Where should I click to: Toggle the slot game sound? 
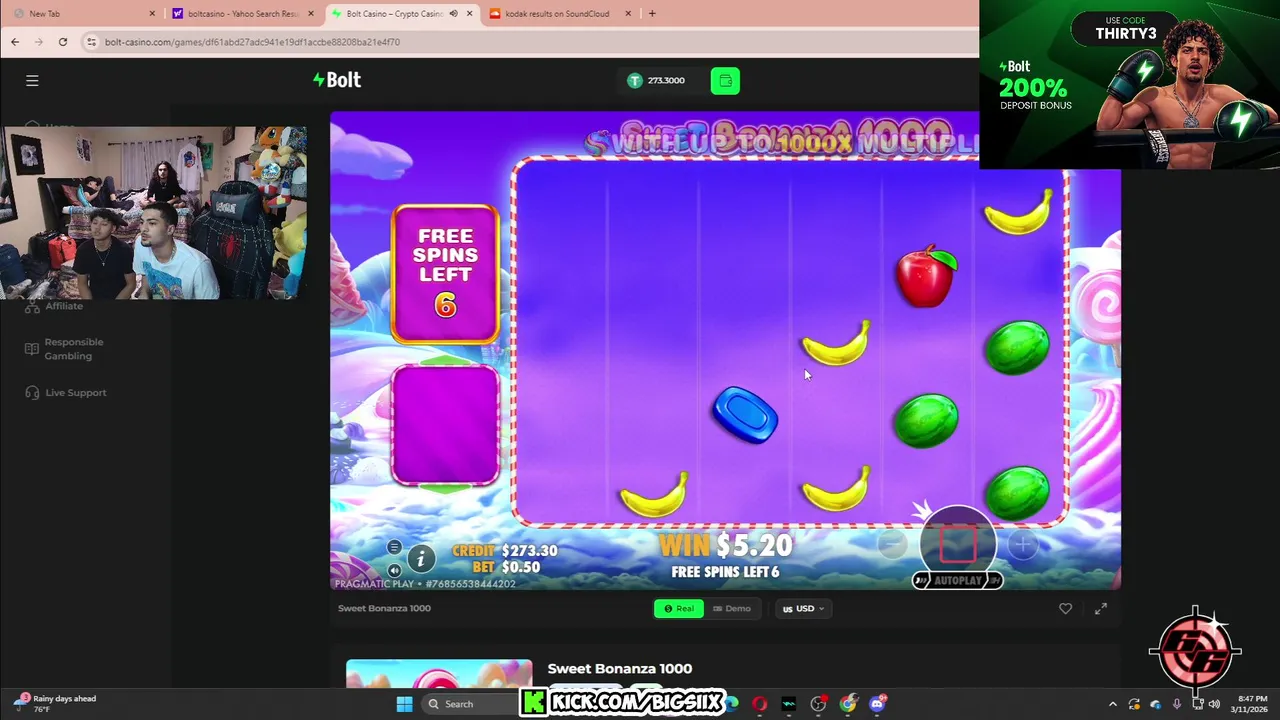[x=394, y=570]
